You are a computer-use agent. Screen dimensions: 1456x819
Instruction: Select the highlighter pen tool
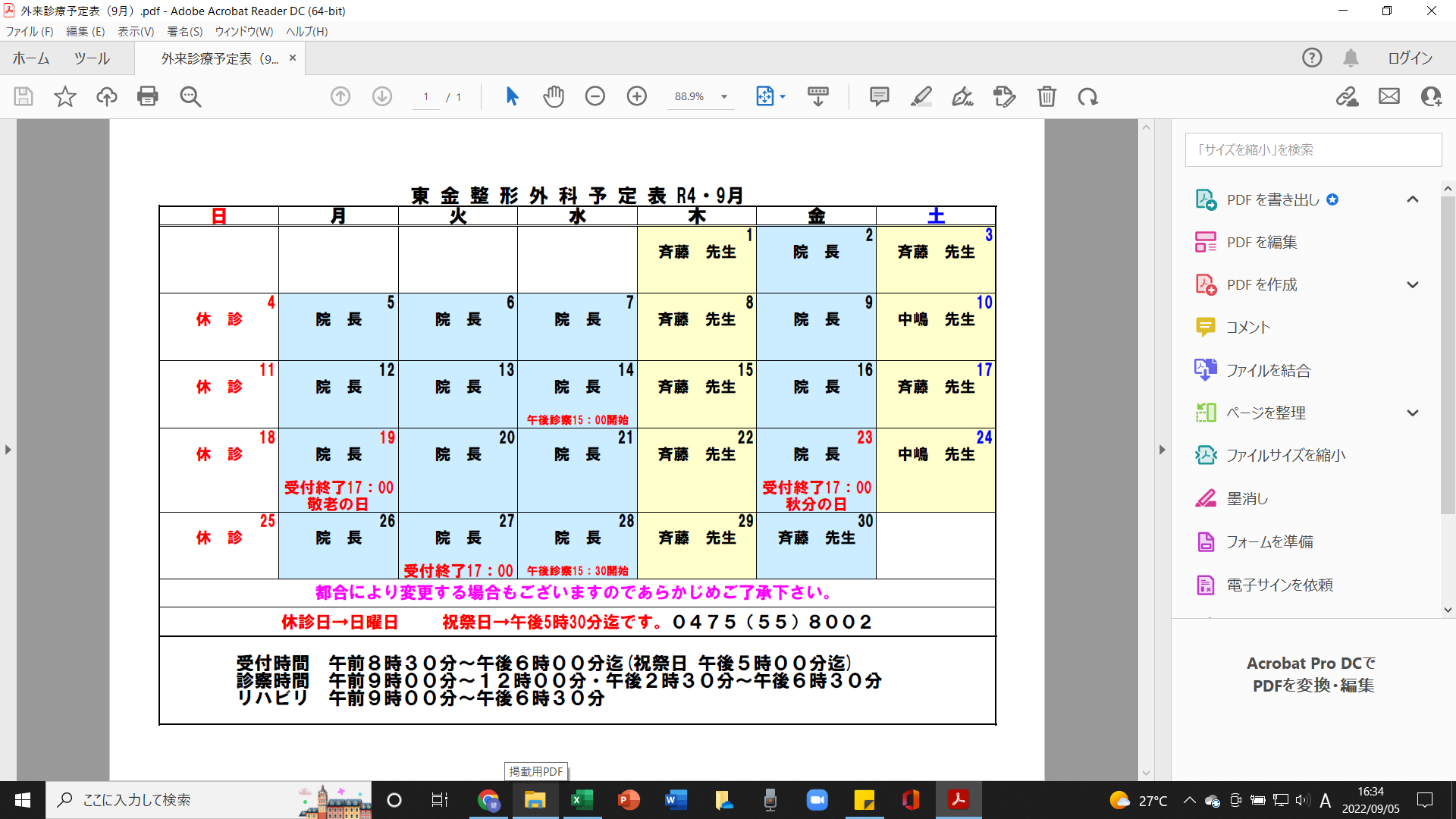pyautogui.click(x=921, y=96)
